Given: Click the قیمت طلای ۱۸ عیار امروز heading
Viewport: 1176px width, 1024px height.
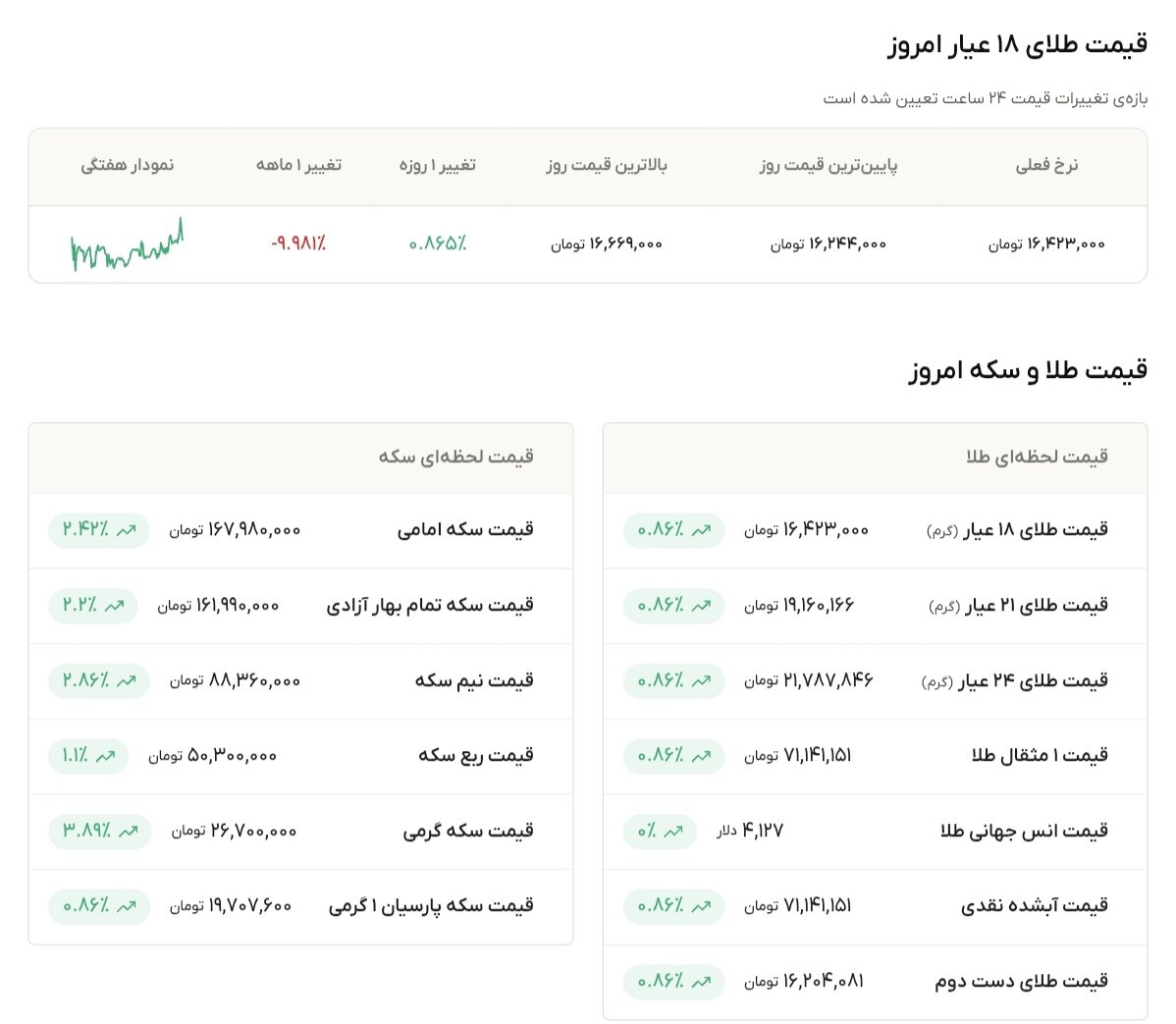Looking at the screenshot, I should pos(1018,45).
